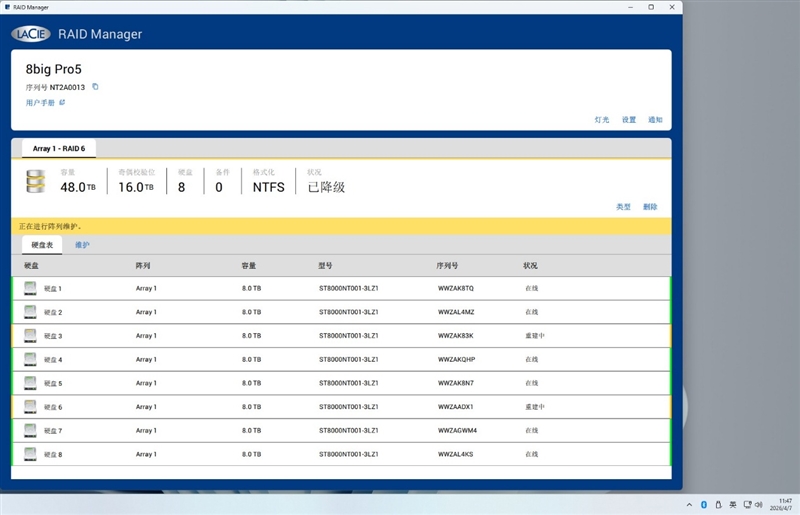The image size is (800, 515).
Task: Click the 正在进行阵列维护 yellow notice banner
Action: click(341, 226)
